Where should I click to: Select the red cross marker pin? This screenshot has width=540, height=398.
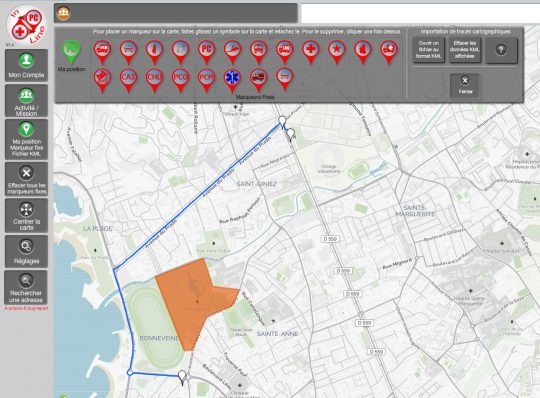311,52
